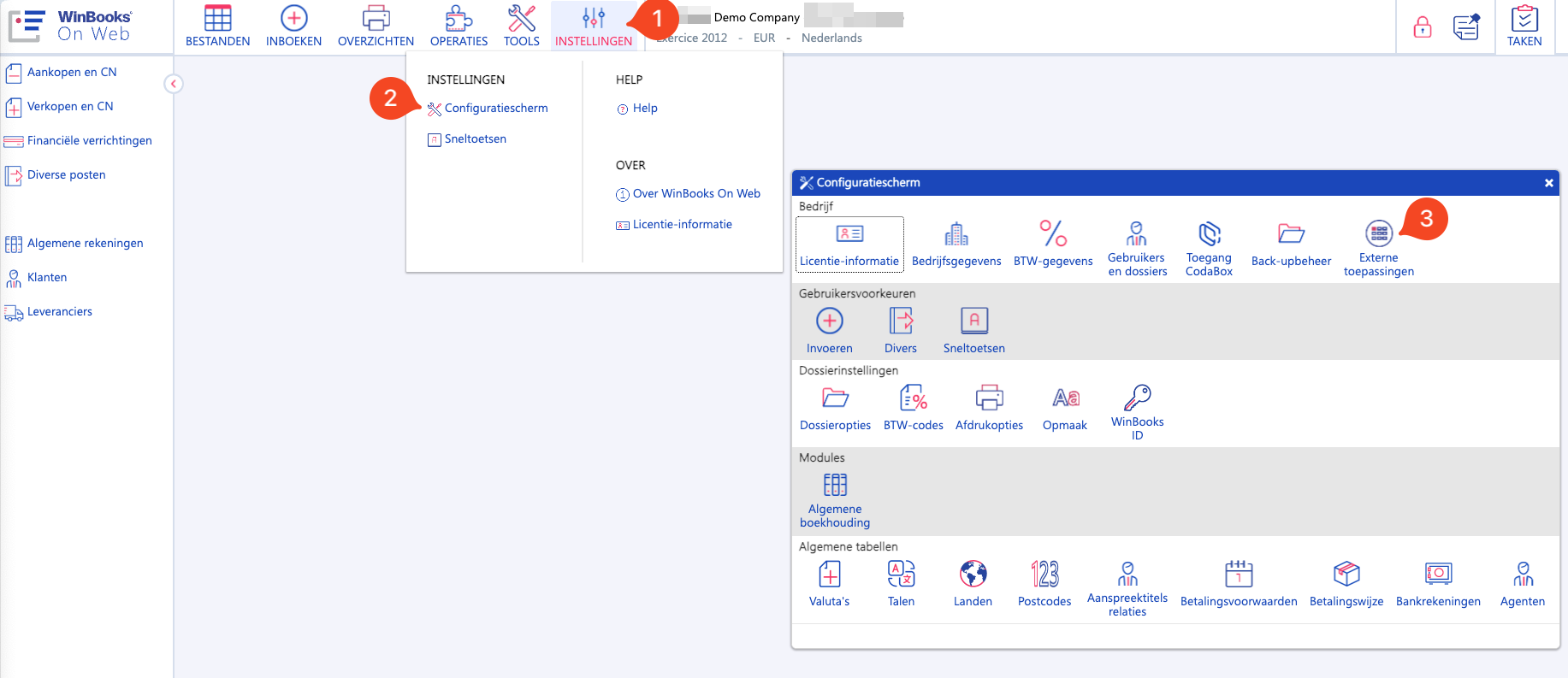Open Licentie-informatie icon in Configuratiescherm
The width and height of the screenshot is (1568, 678).
pos(849,245)
